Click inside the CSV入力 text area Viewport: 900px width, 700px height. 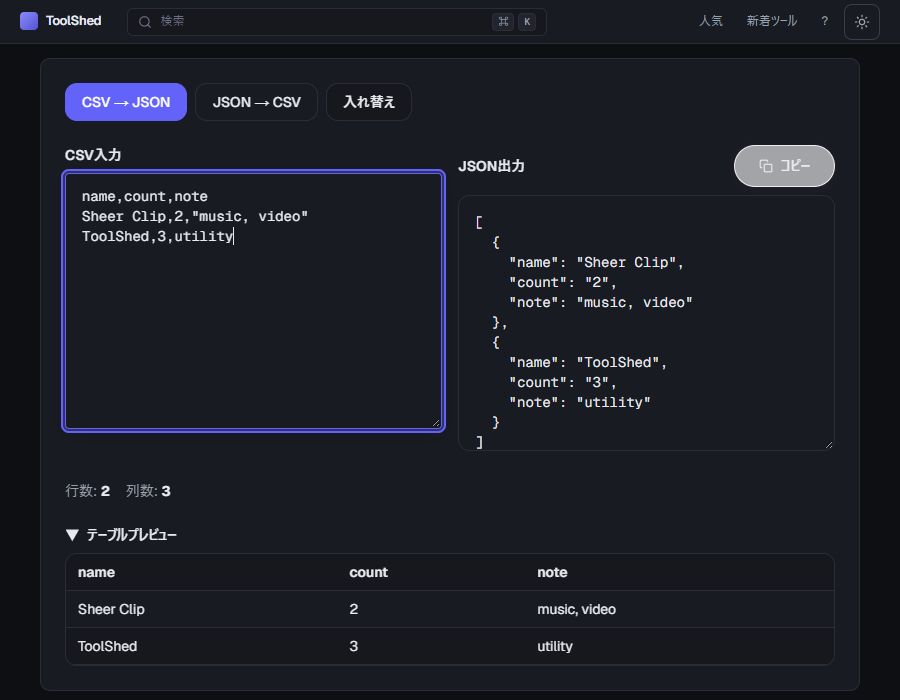pos(253,301)
